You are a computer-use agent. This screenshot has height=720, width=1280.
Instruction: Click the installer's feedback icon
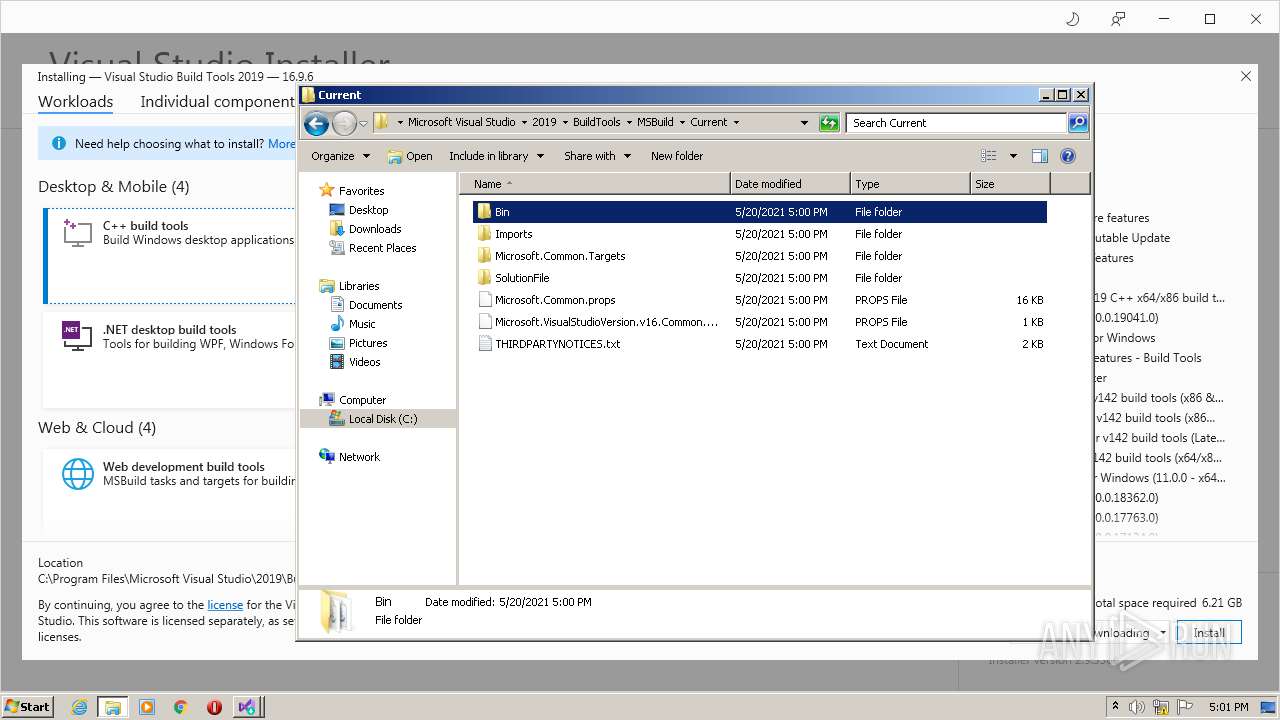click(x=1118, y=19)
